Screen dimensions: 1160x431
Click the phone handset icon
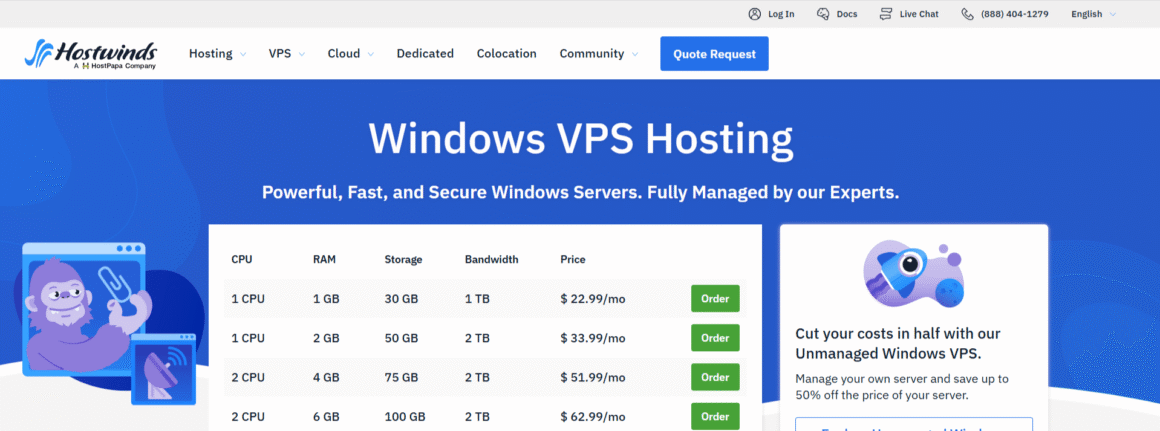[968, 14]
